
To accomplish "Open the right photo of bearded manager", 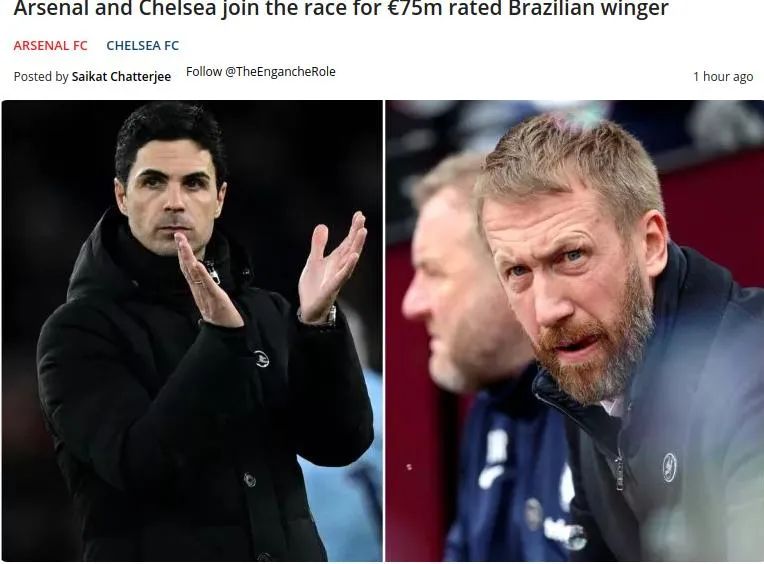I will (575, 331).
